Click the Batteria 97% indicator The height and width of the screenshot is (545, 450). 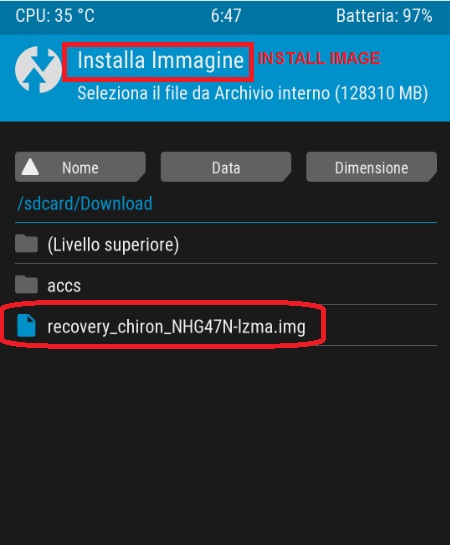click(x=384, y=16)
